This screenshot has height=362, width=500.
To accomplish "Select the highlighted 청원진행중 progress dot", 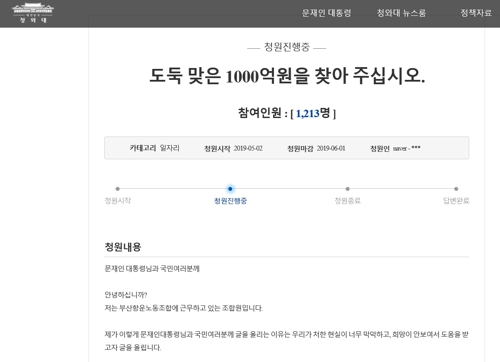I will [x=230, y=189].
